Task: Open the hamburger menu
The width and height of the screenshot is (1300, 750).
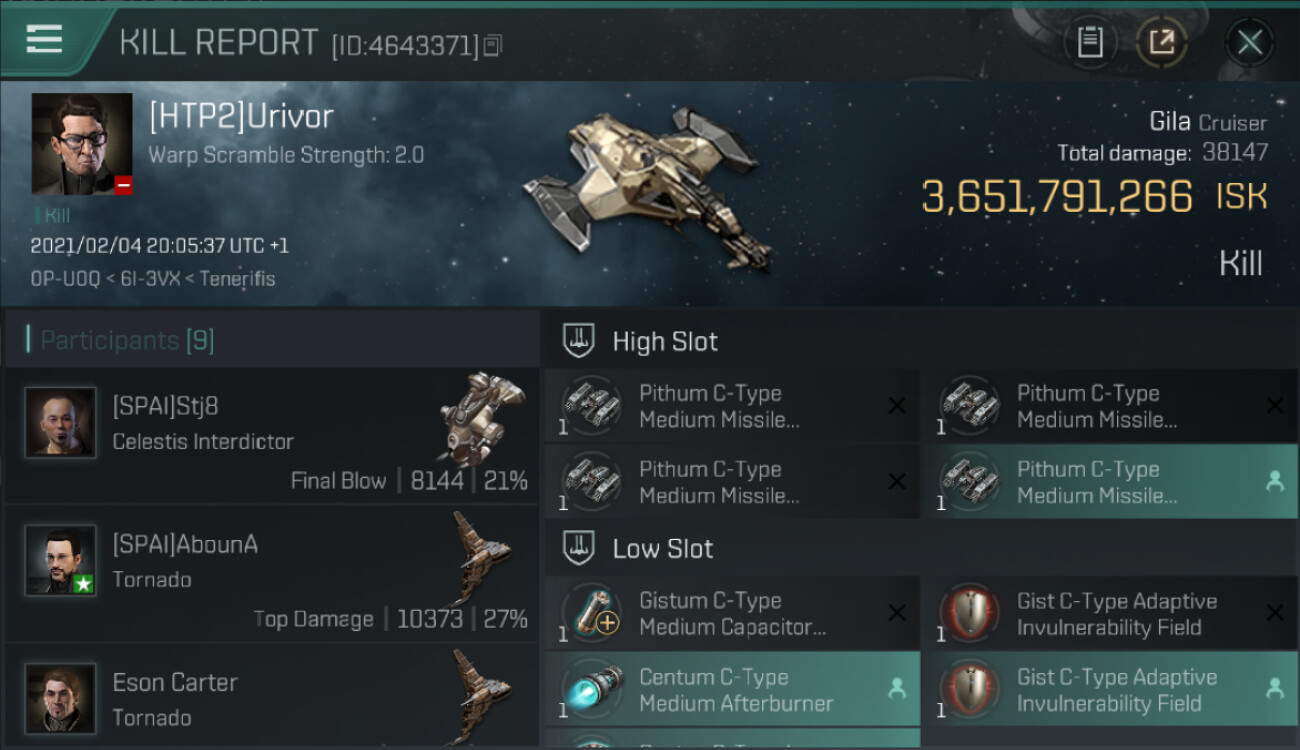Action: coord(44,40)
